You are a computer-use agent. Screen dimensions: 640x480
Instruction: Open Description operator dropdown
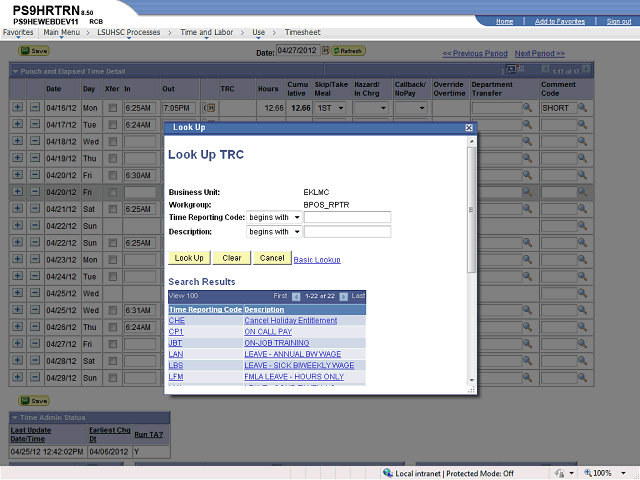274,232
